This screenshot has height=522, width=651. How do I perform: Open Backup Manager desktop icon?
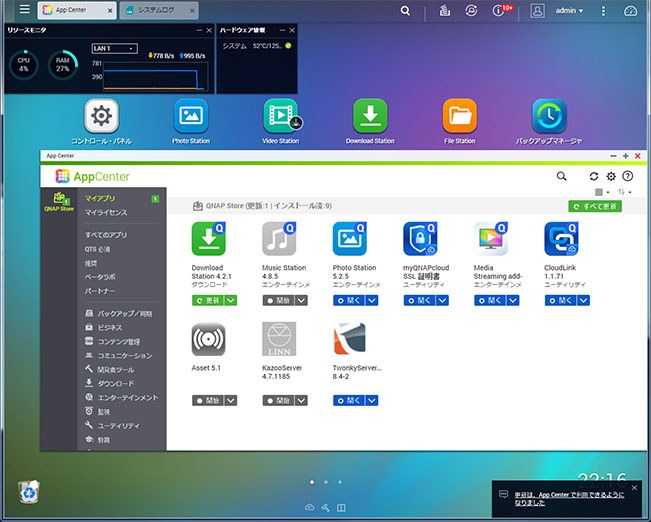pos(549,115)
